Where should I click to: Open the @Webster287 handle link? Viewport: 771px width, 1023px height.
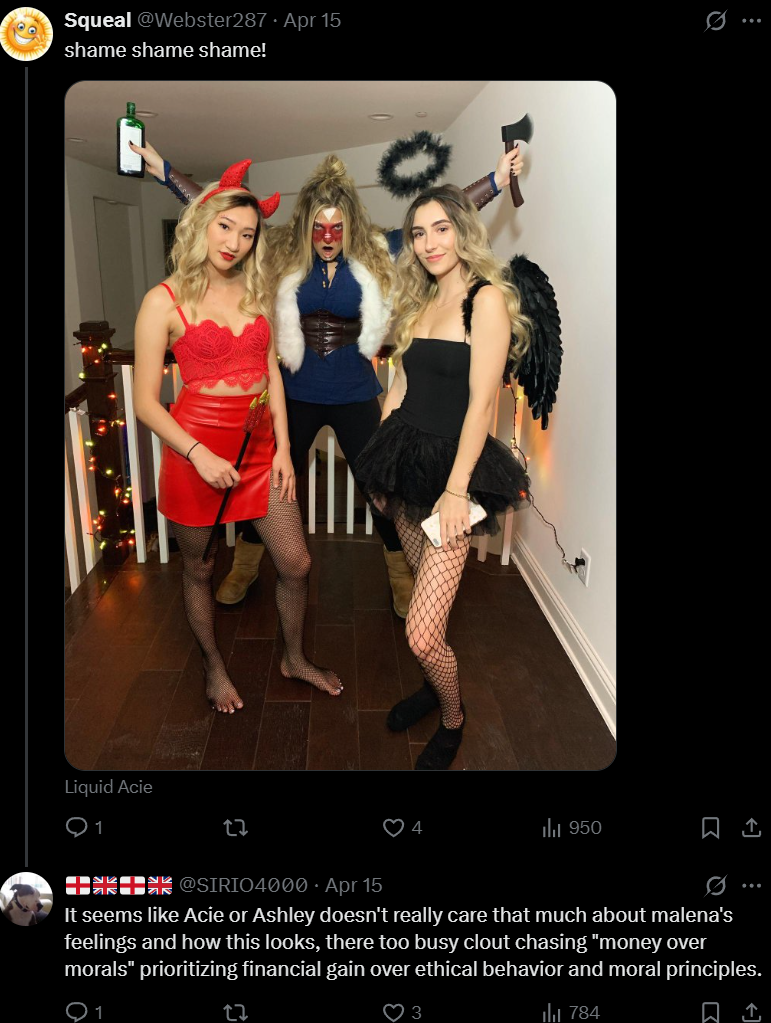[x=202, y=20]
